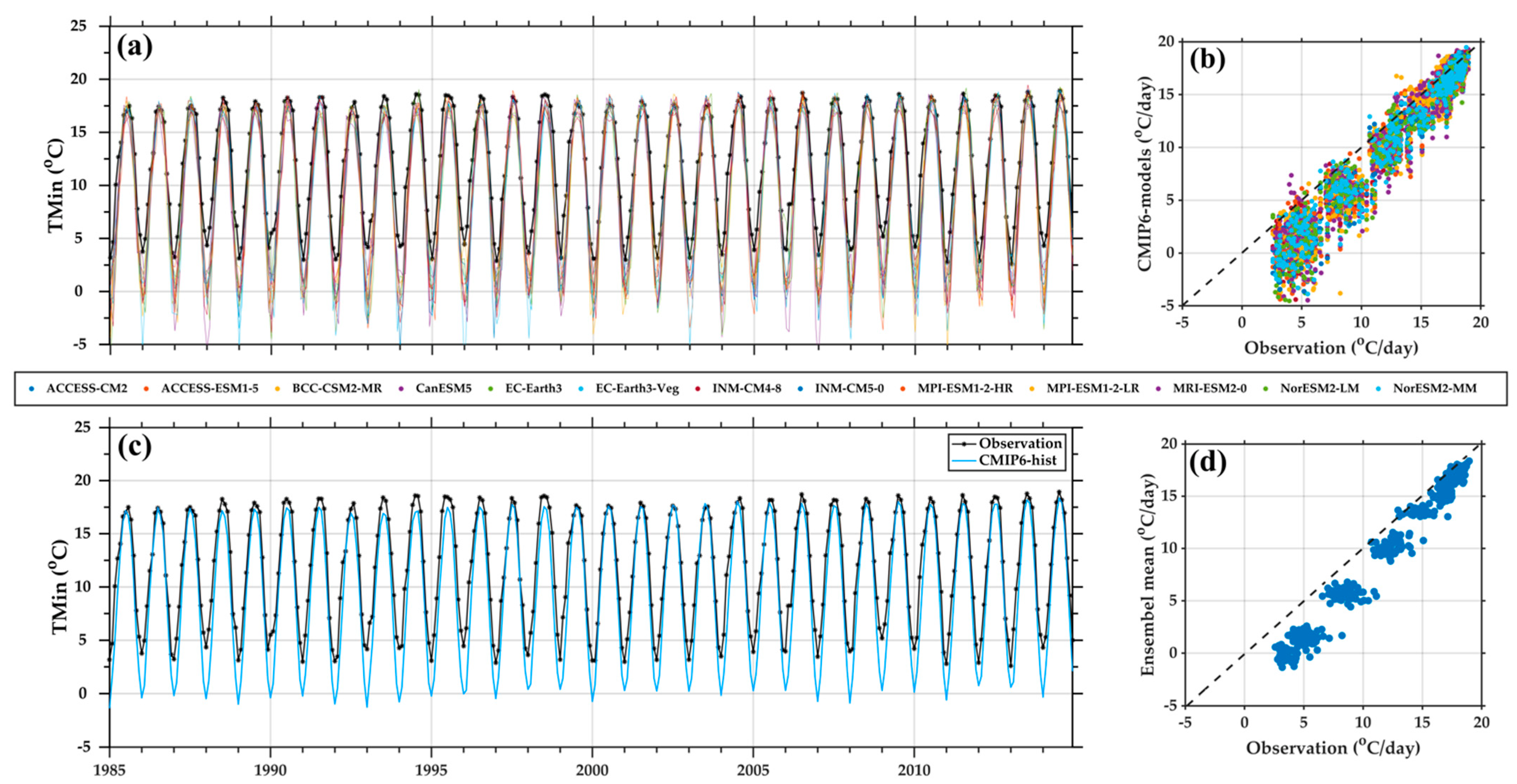The height and width of the screenshot is (784, 1517).
Task: Select BCC-CSM2-MR in the model legend
Action: (x=336, y=389)
